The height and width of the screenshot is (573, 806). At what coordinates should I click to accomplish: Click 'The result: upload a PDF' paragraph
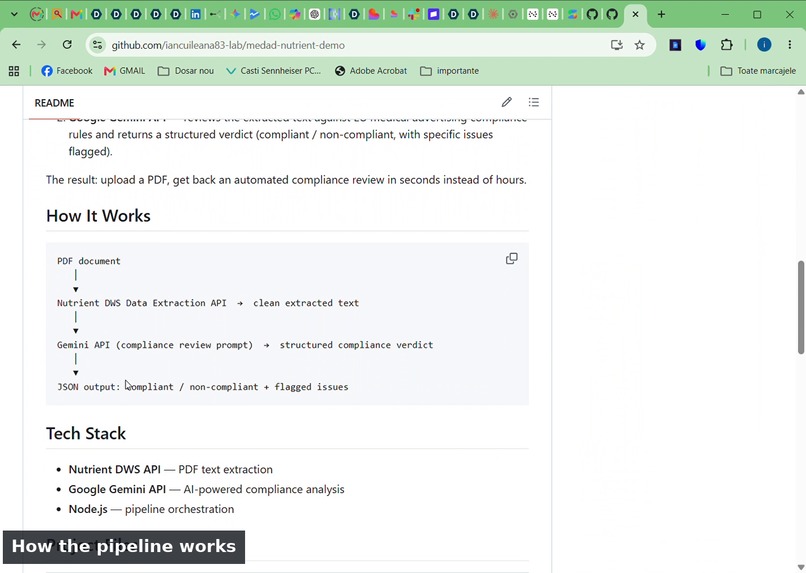286,180
